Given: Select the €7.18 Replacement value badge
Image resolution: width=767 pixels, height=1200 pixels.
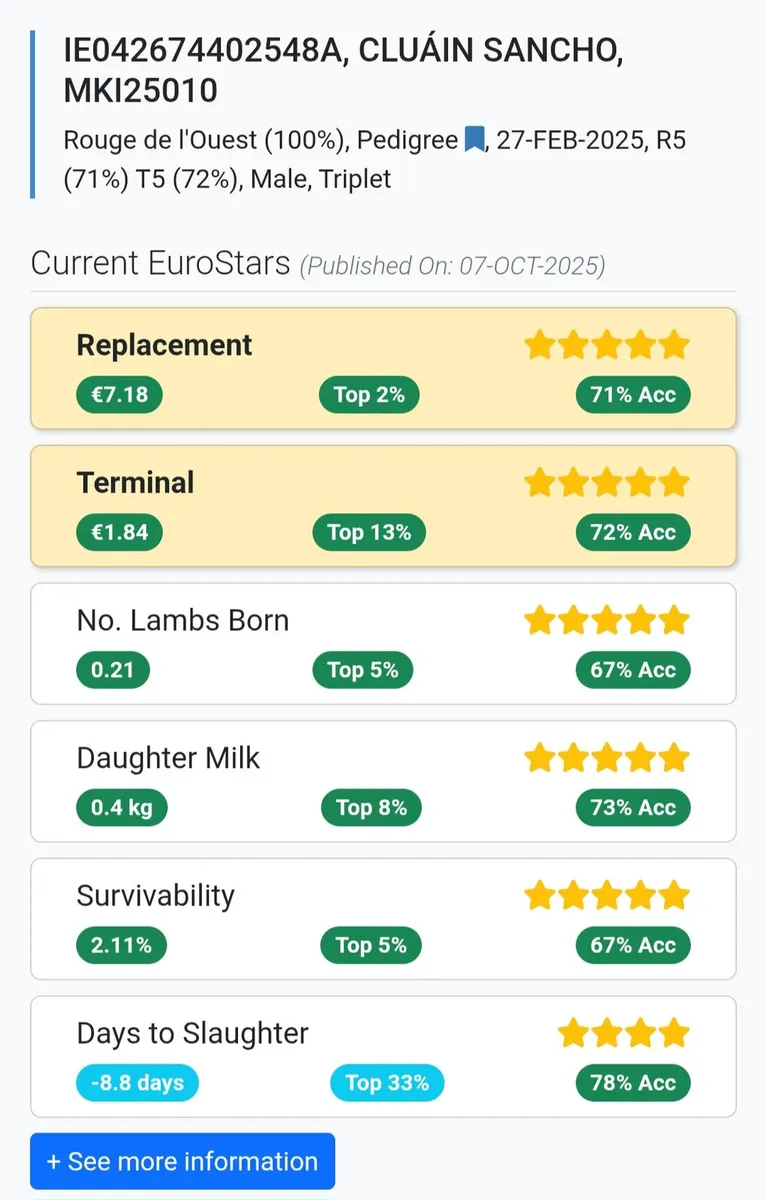Looking at the screenshot, I should (119, 395).
